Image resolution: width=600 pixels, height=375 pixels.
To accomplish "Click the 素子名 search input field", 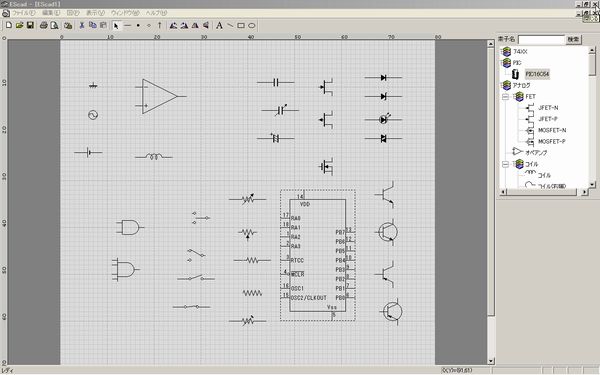I will pos(541,40).
